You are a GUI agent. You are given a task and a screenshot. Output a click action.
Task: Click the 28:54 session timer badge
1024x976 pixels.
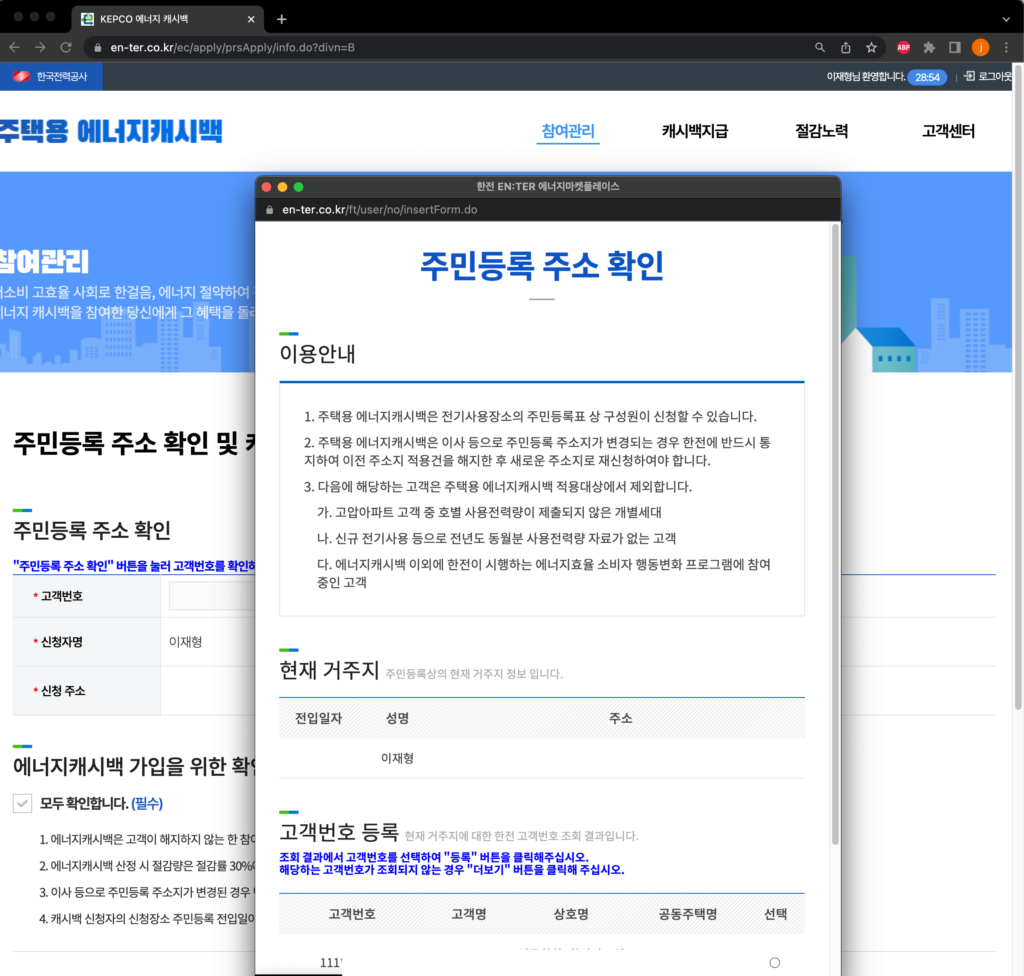click(927, 77)
